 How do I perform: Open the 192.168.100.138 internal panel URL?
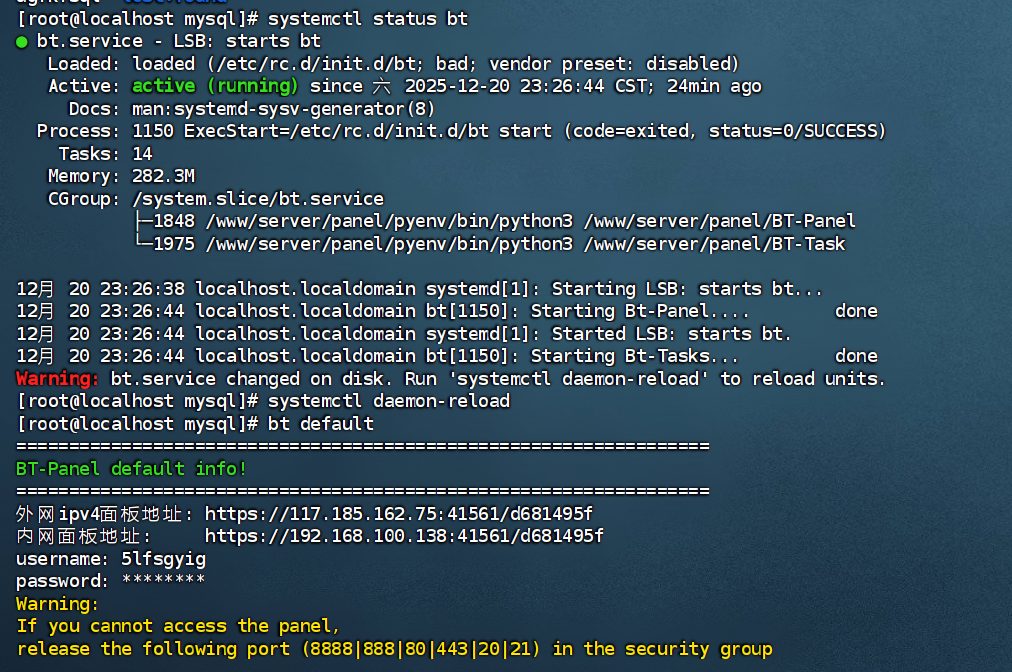coord(404,536)
